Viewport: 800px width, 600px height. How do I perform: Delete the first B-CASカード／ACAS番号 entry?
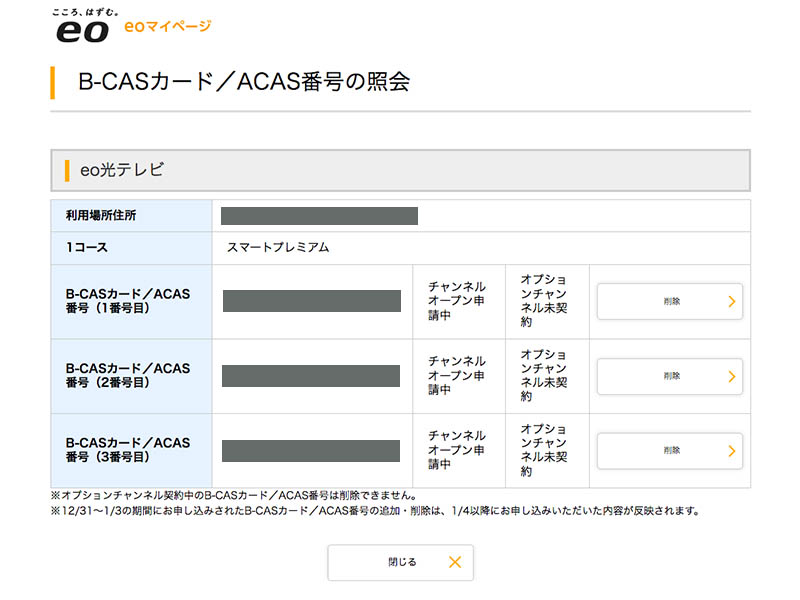(668, 301)
